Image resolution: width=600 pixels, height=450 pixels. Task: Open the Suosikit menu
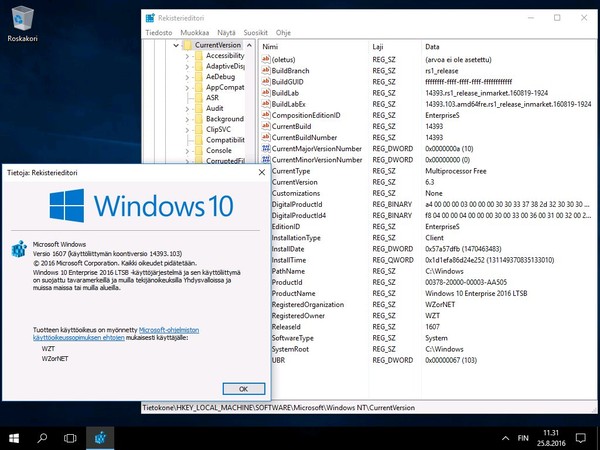(x=256, y=33)
